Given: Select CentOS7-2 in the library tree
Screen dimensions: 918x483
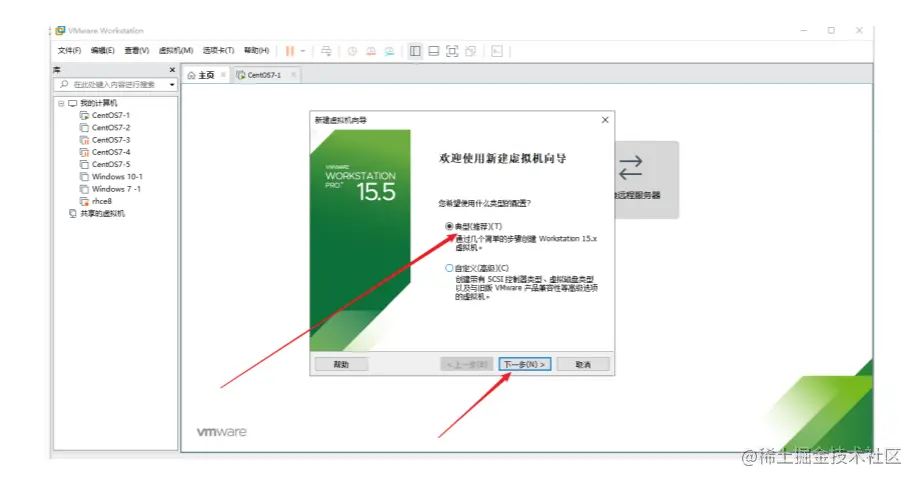Looking at the screenshot, I should 111,128.
